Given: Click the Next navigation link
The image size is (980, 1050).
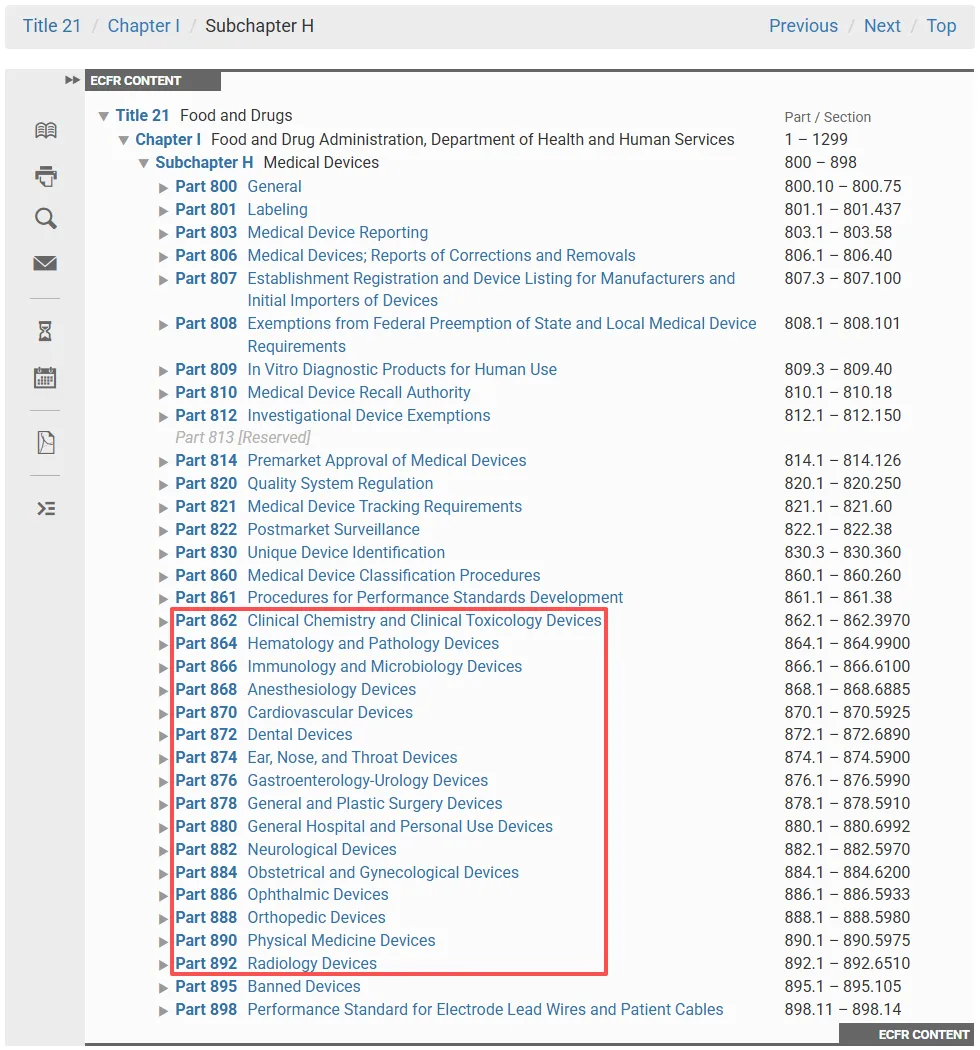Looking at the screenshot, I should pos(882,25).
